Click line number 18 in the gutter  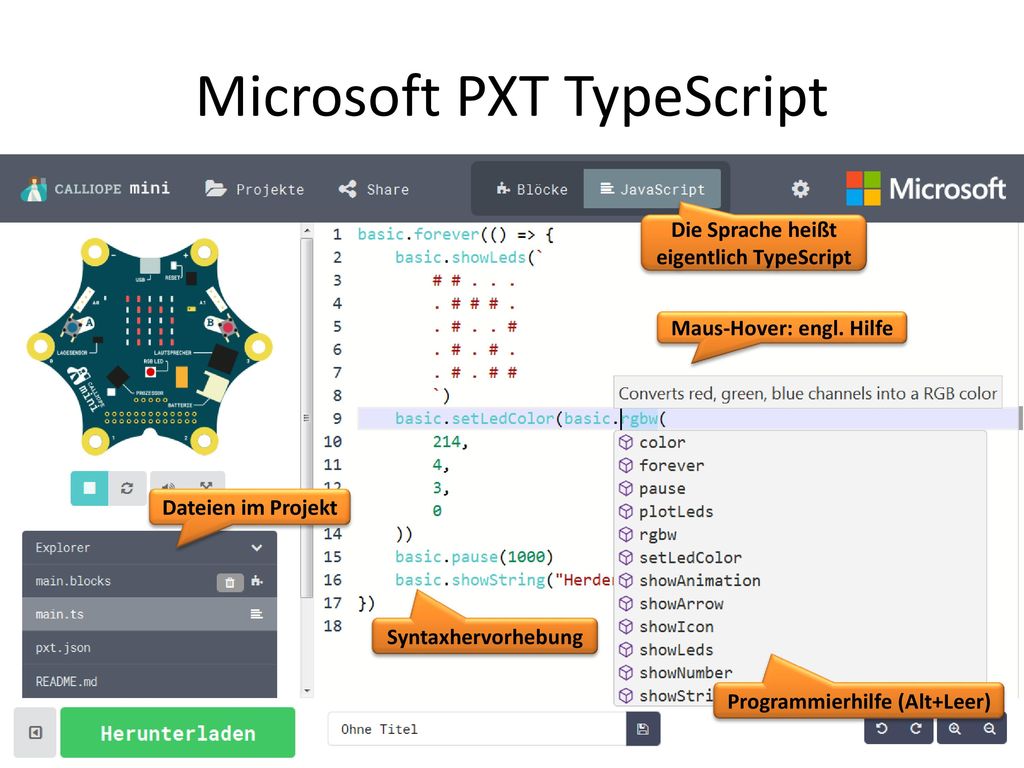coord(333,626)
